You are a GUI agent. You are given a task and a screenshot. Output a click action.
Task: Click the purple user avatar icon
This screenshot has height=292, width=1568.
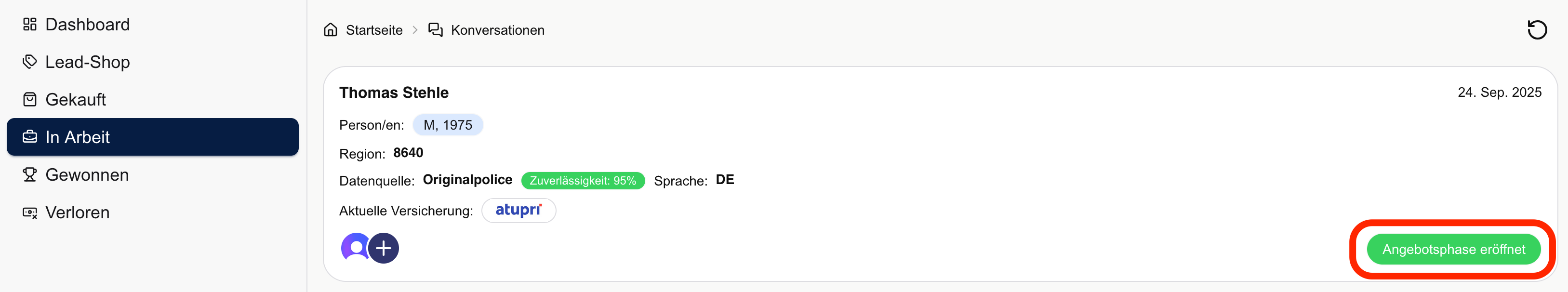[x=356, y=248]
